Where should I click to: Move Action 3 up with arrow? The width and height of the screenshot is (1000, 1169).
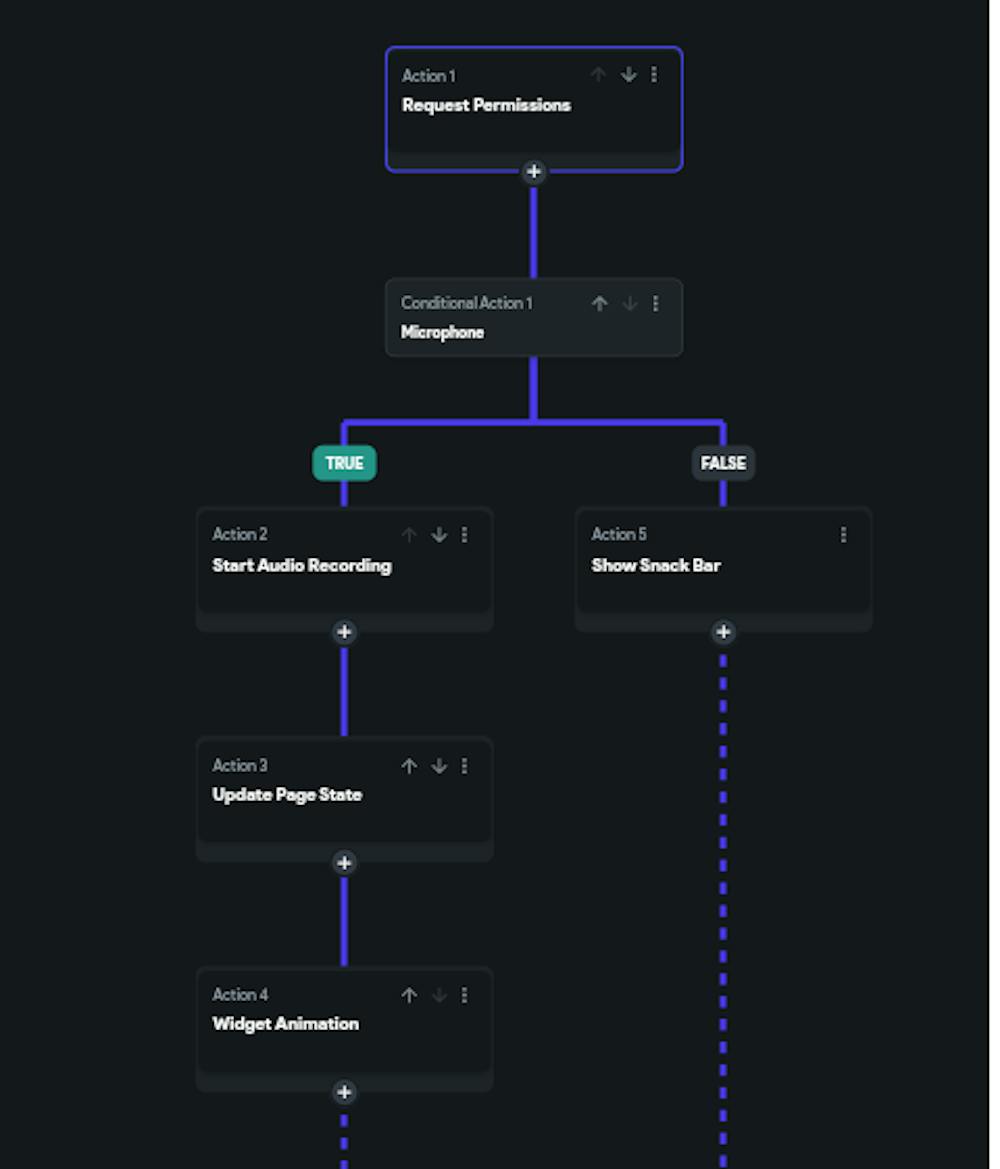(409, 766)
